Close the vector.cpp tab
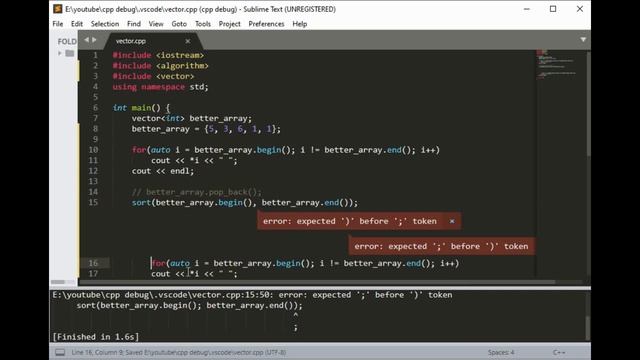 (188, 41)
